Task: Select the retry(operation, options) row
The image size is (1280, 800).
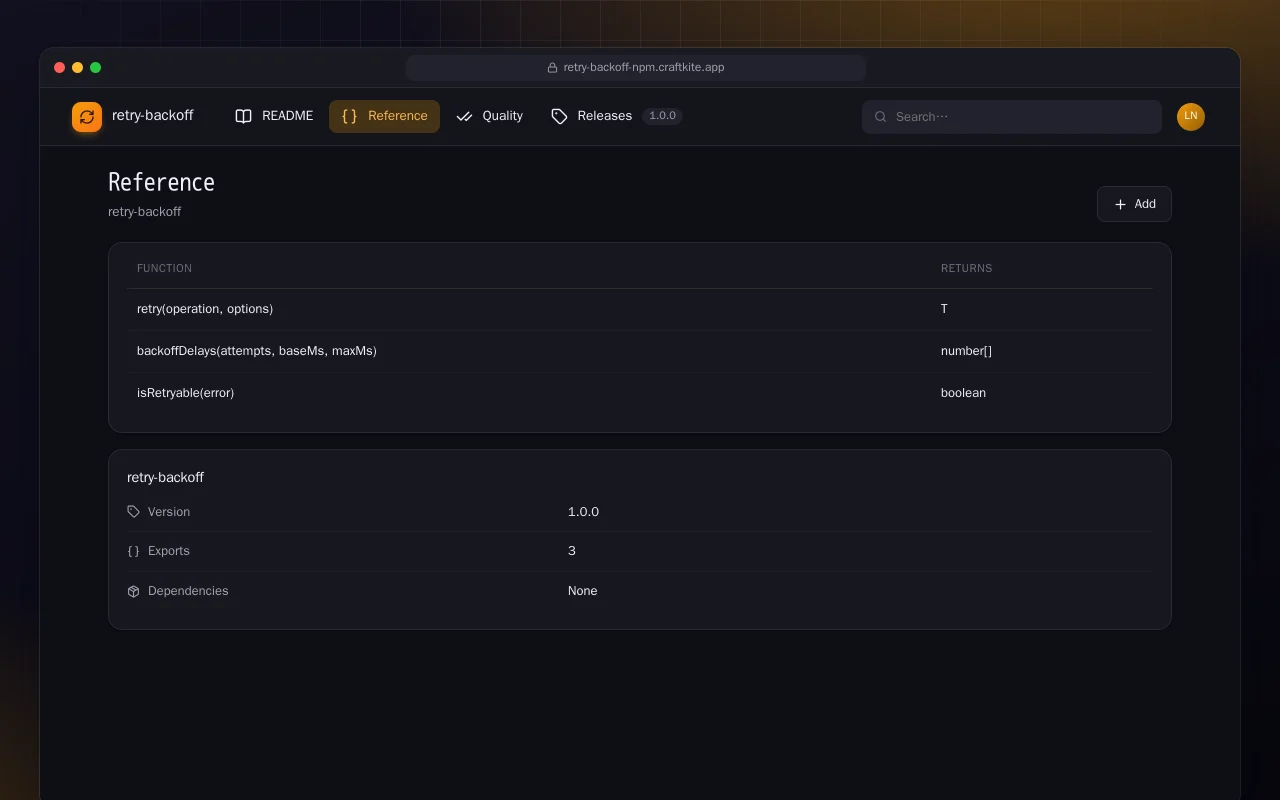Action: click(640, 309)
